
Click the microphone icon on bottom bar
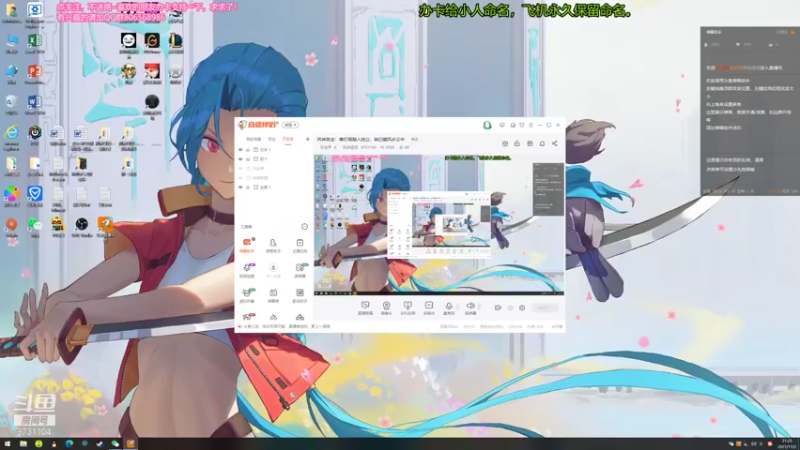point(448,306)
